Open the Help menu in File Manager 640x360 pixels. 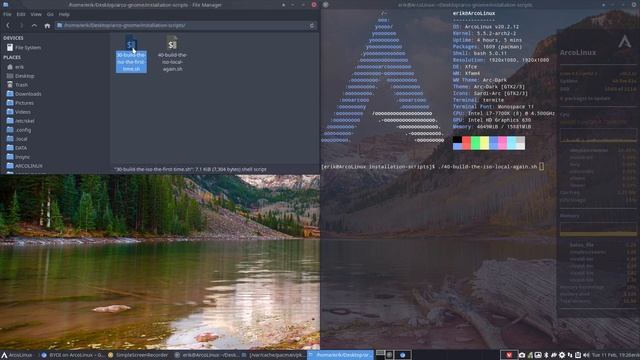[64, 14]
